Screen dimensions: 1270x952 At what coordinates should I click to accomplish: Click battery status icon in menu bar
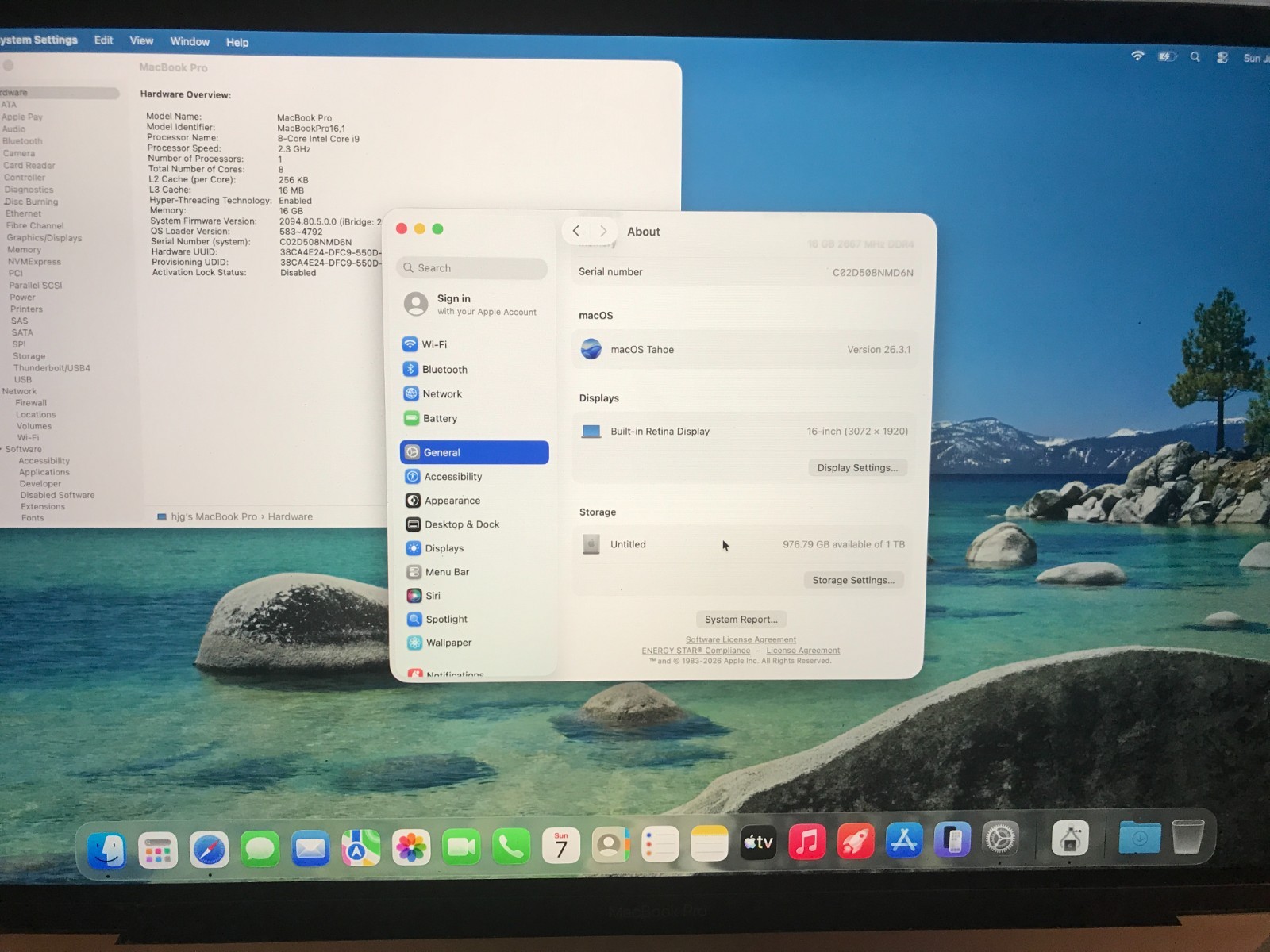[1167, 56]
